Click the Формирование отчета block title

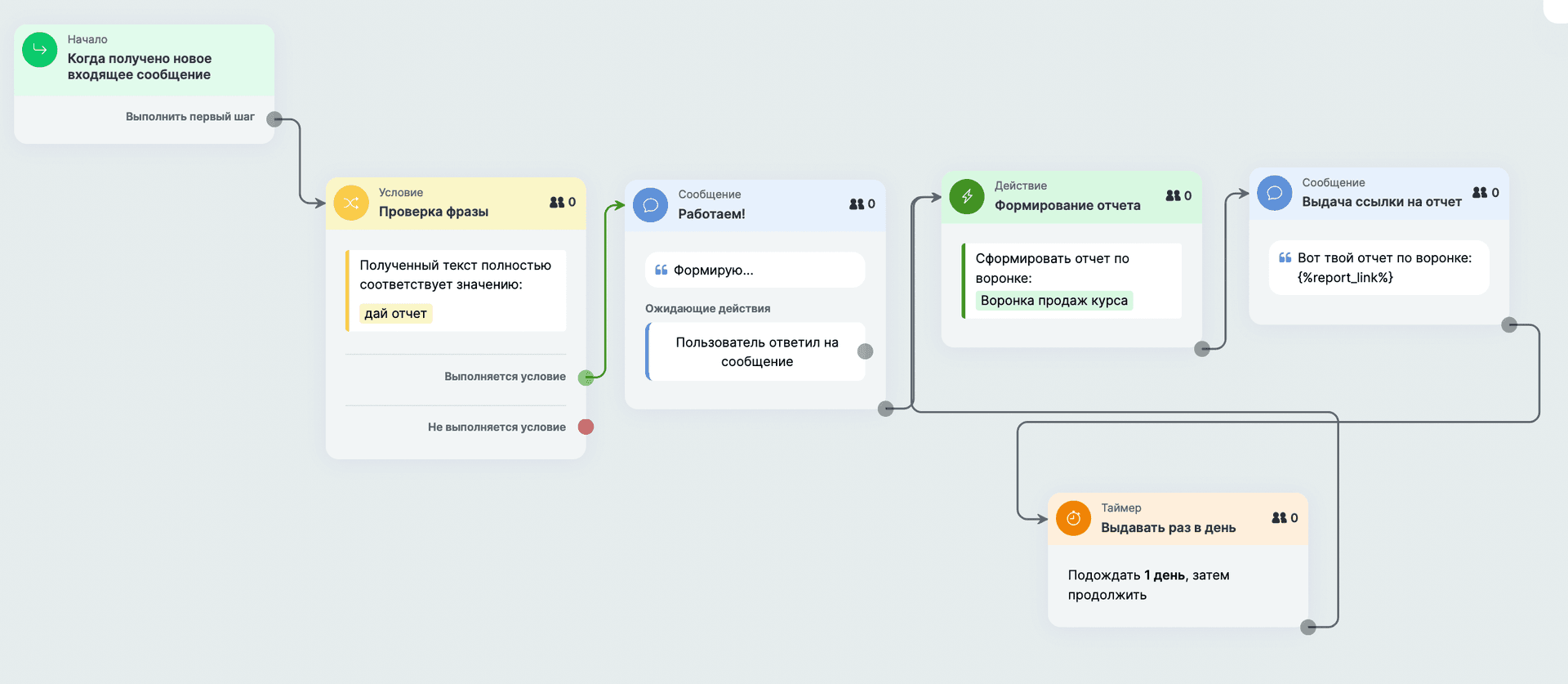click(x=1067, y=205)
